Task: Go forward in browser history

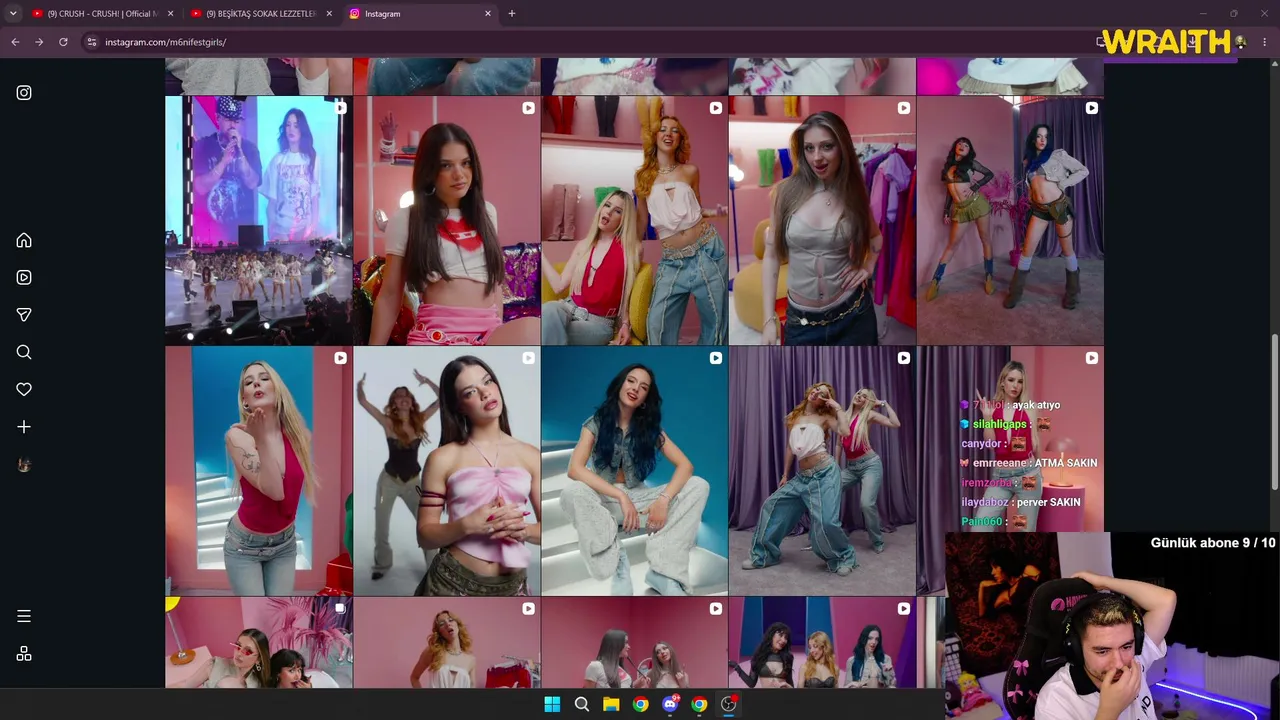Action: tap(39, 42)
